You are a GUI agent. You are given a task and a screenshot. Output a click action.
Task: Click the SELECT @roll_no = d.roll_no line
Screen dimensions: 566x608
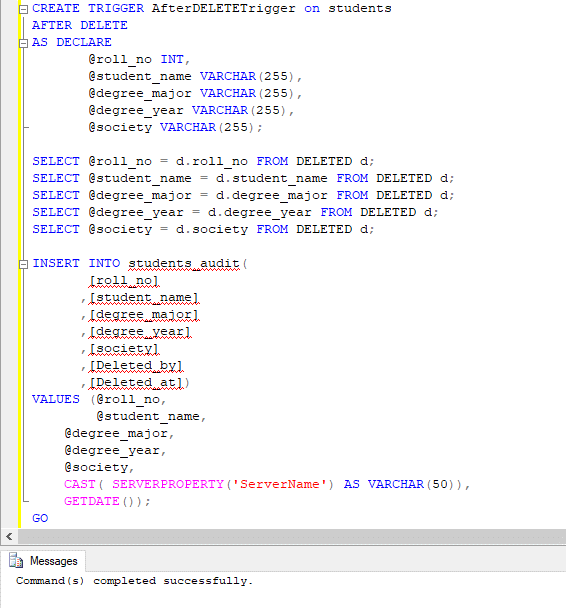203,161
